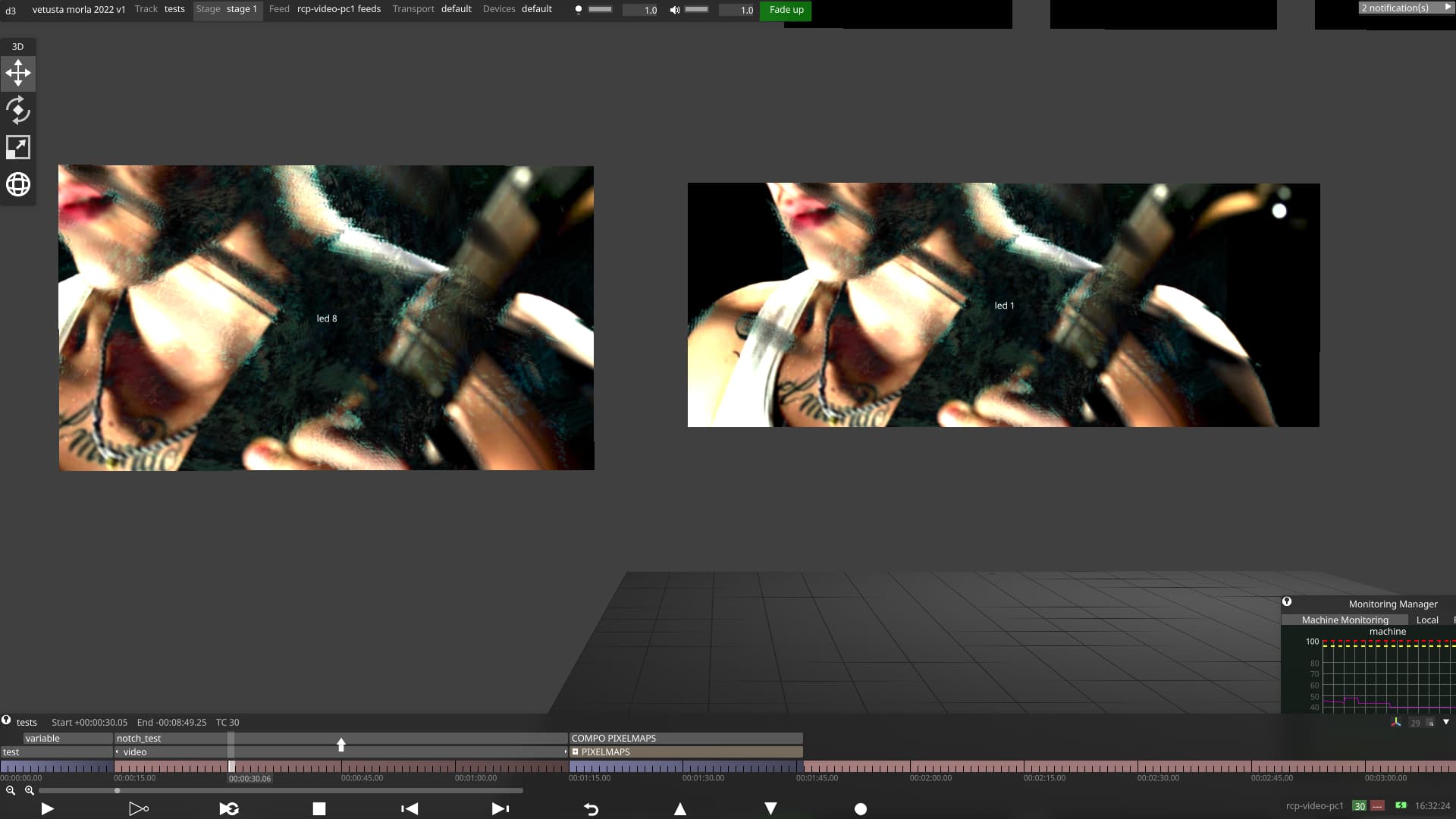
Task: Click the pin icon of the tests track
Action: [6, 720]
